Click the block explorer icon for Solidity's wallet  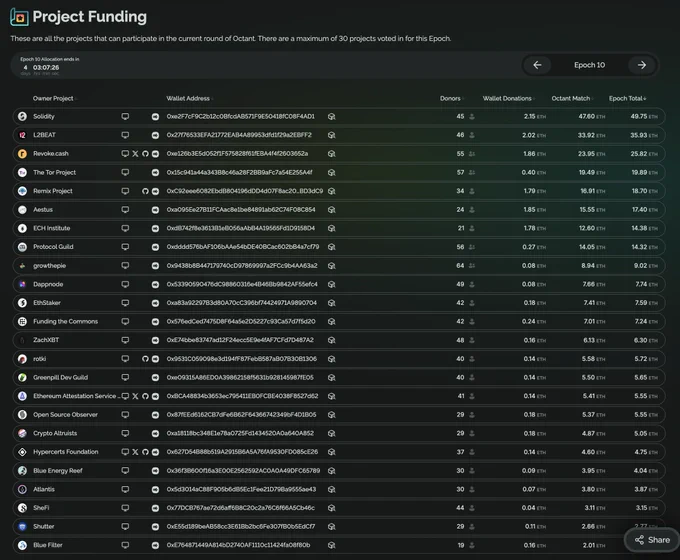(x=332, y=116)
